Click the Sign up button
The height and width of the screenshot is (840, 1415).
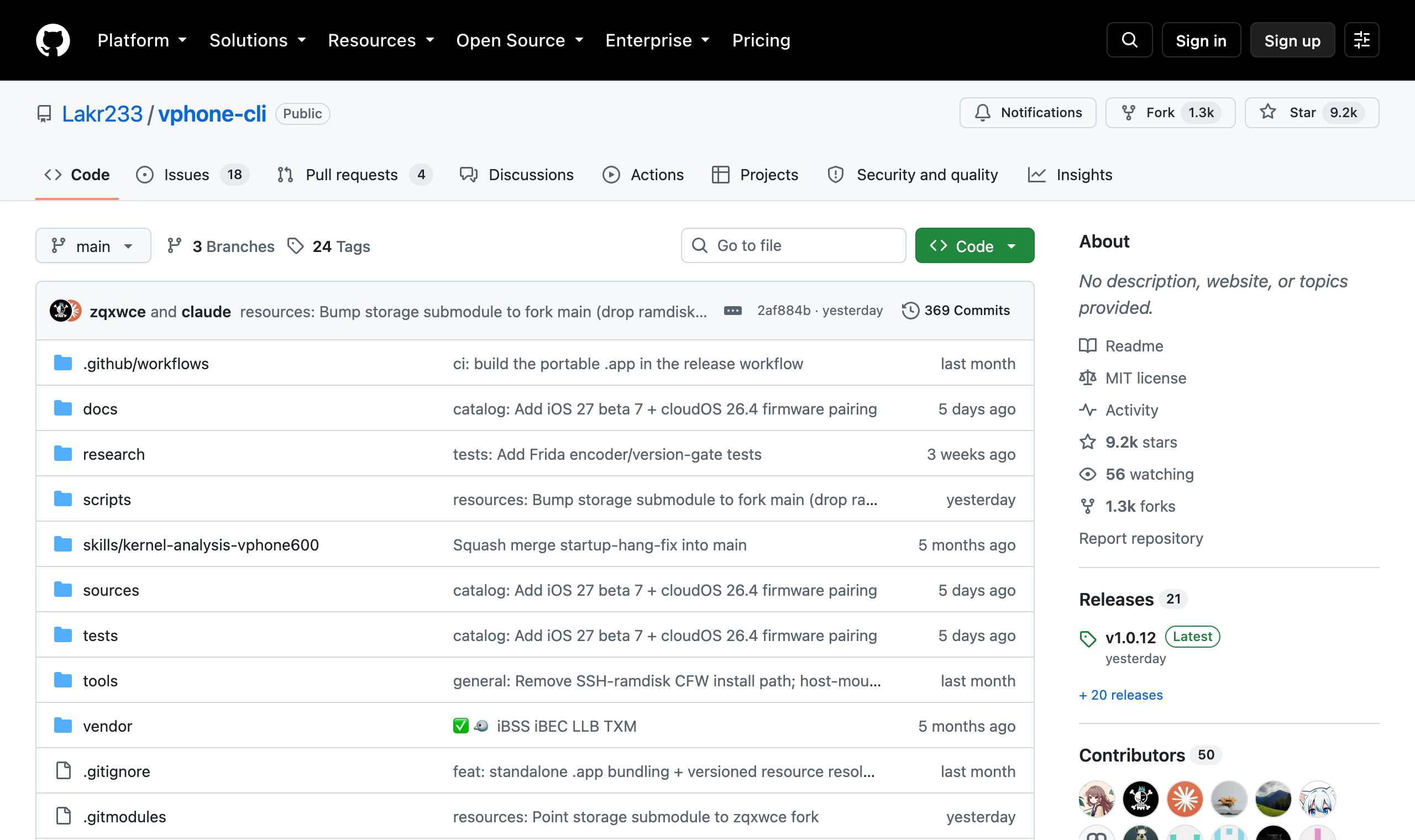1292,40
